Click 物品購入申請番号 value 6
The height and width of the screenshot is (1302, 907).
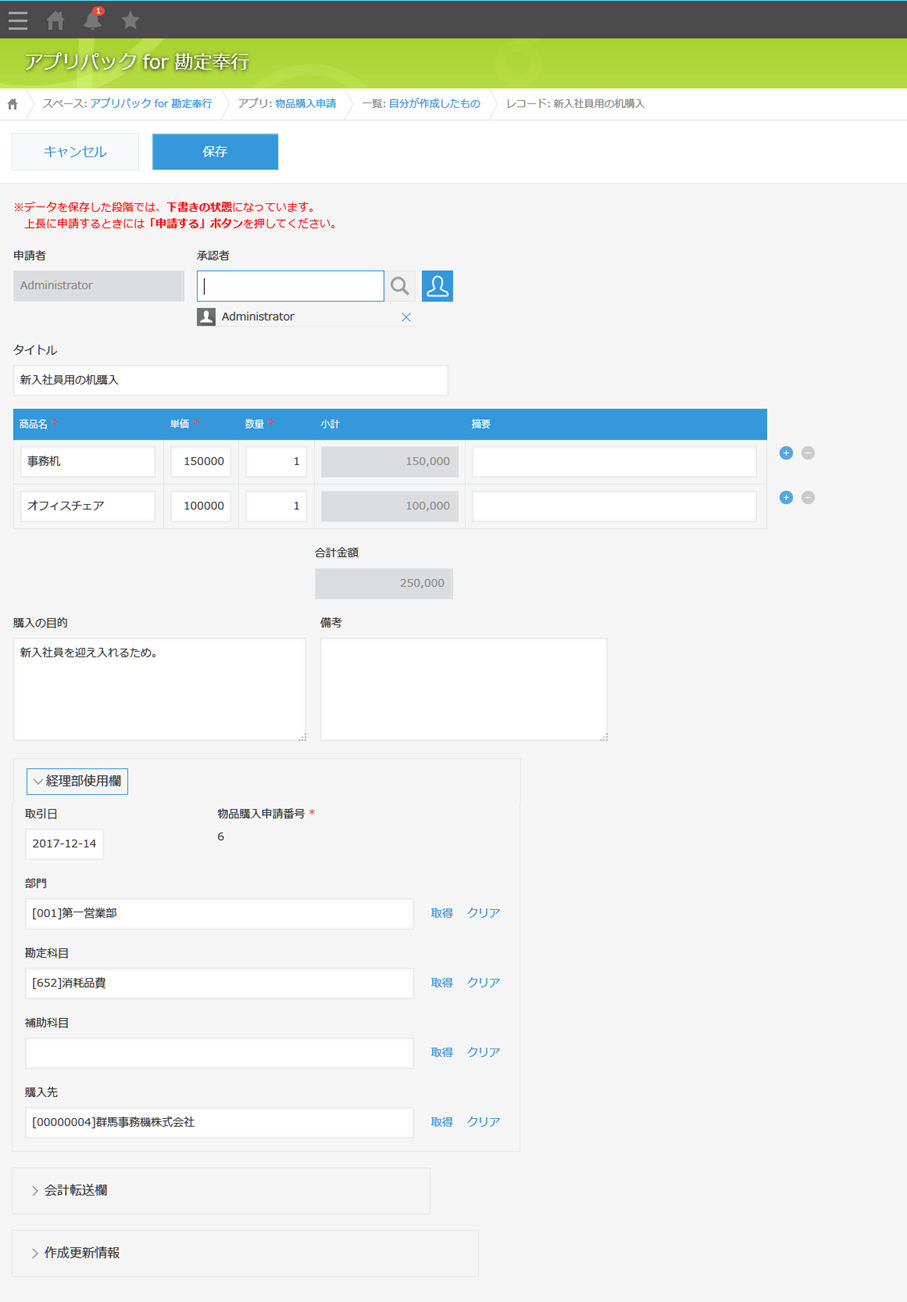(221, 836)
